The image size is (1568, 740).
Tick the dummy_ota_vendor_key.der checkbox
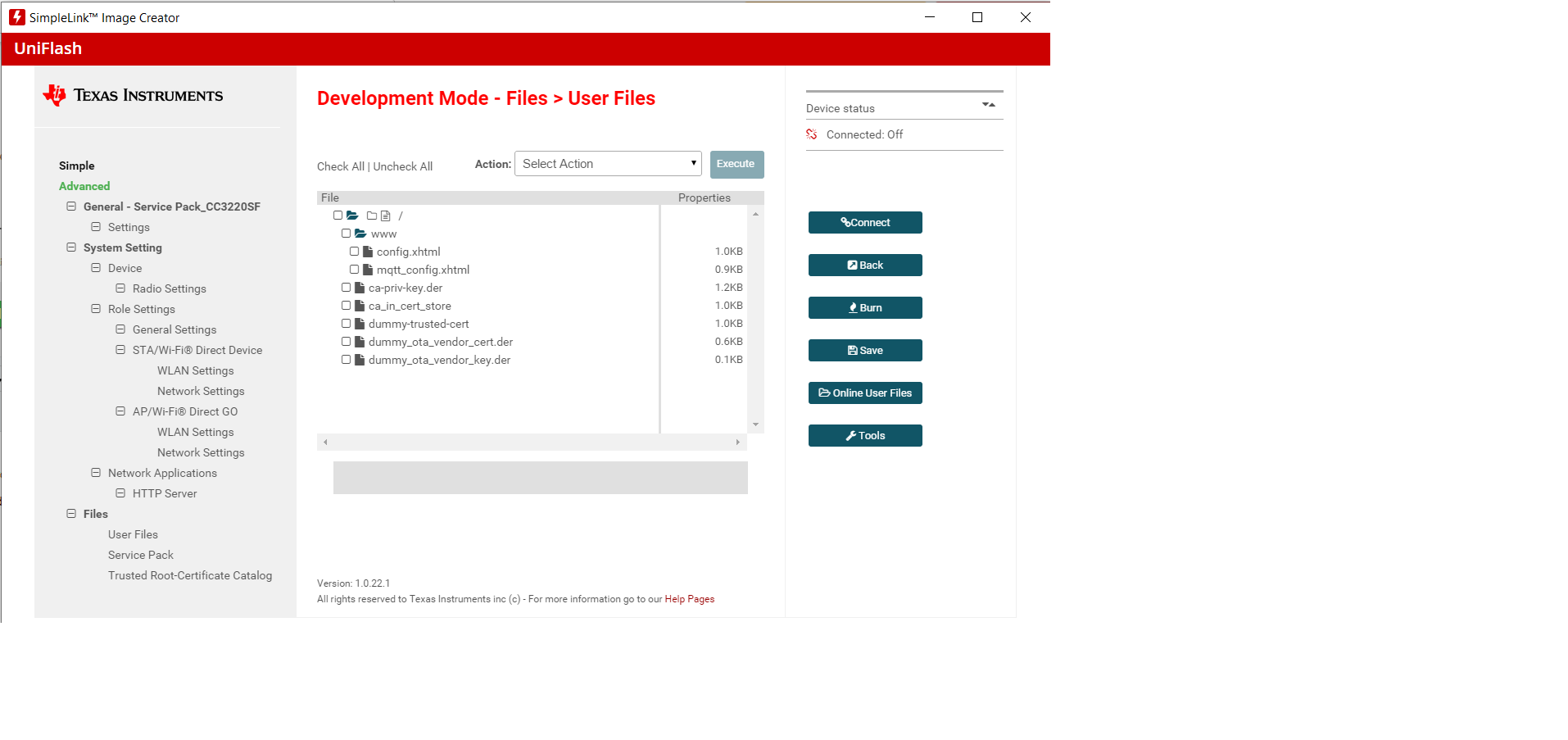pos(346,360)
